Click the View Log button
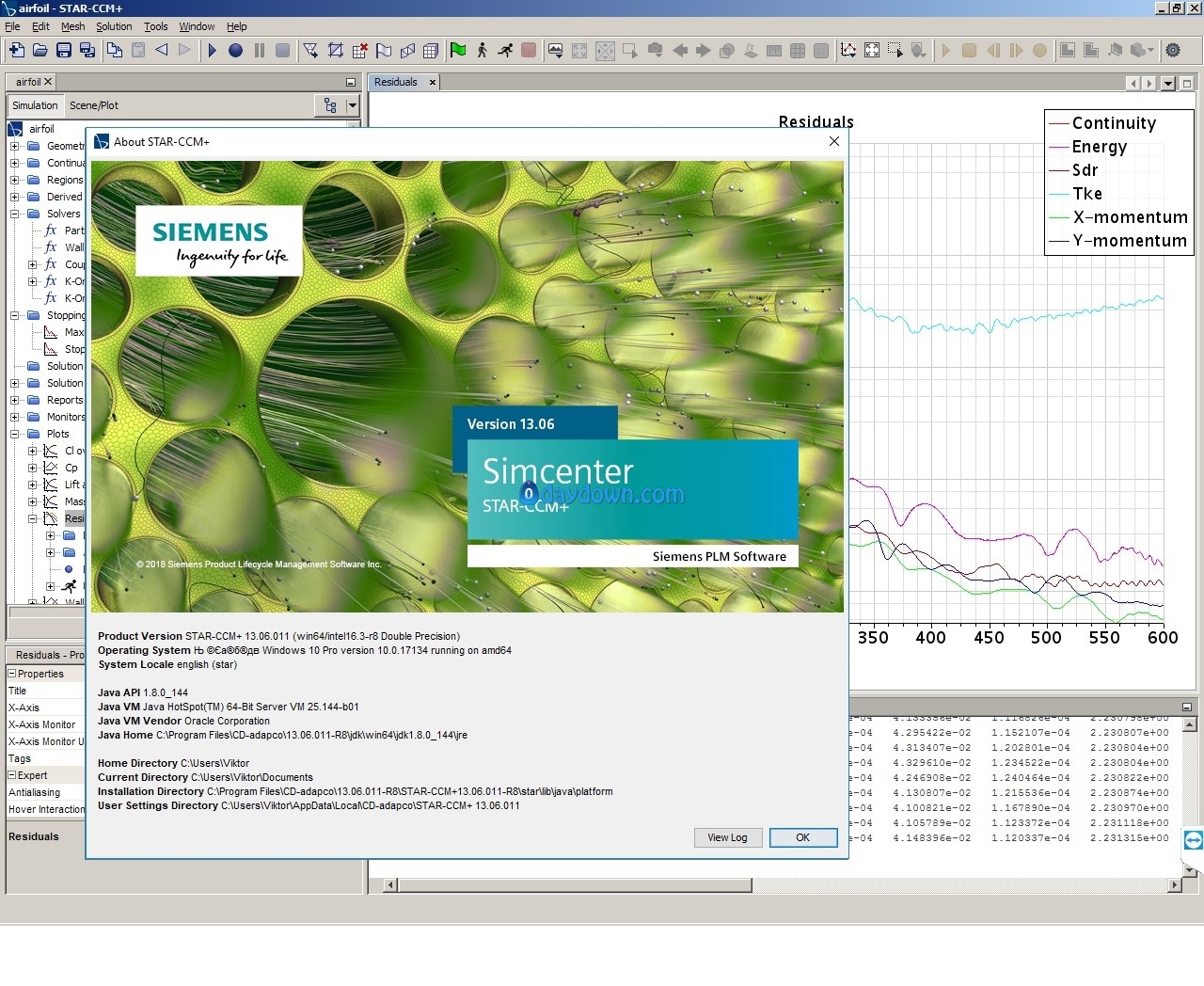1204x986 pixels. pyautogui.click(x=727, y=837)
